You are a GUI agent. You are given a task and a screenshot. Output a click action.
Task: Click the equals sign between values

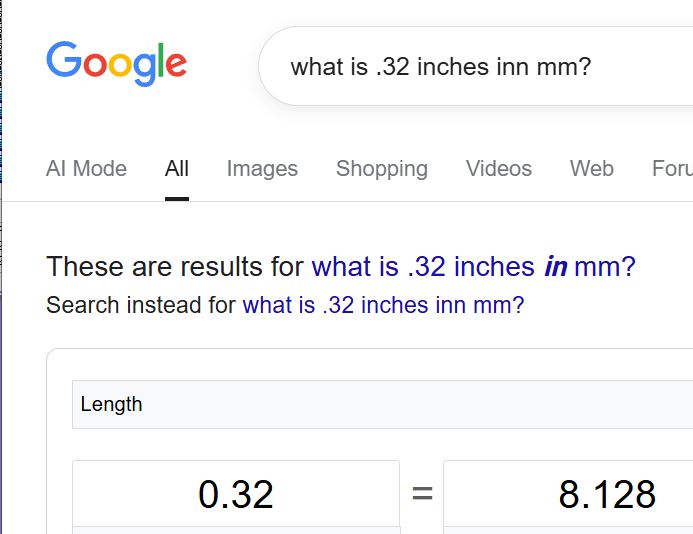click(422, 493)
